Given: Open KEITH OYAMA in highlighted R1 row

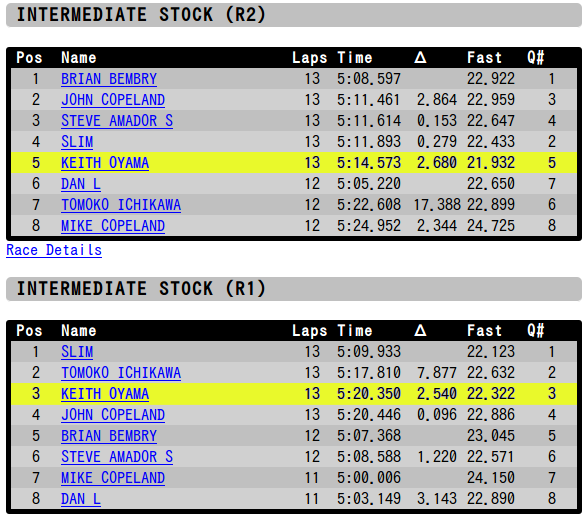Looking at the screenshot, I should click(105, 394).
